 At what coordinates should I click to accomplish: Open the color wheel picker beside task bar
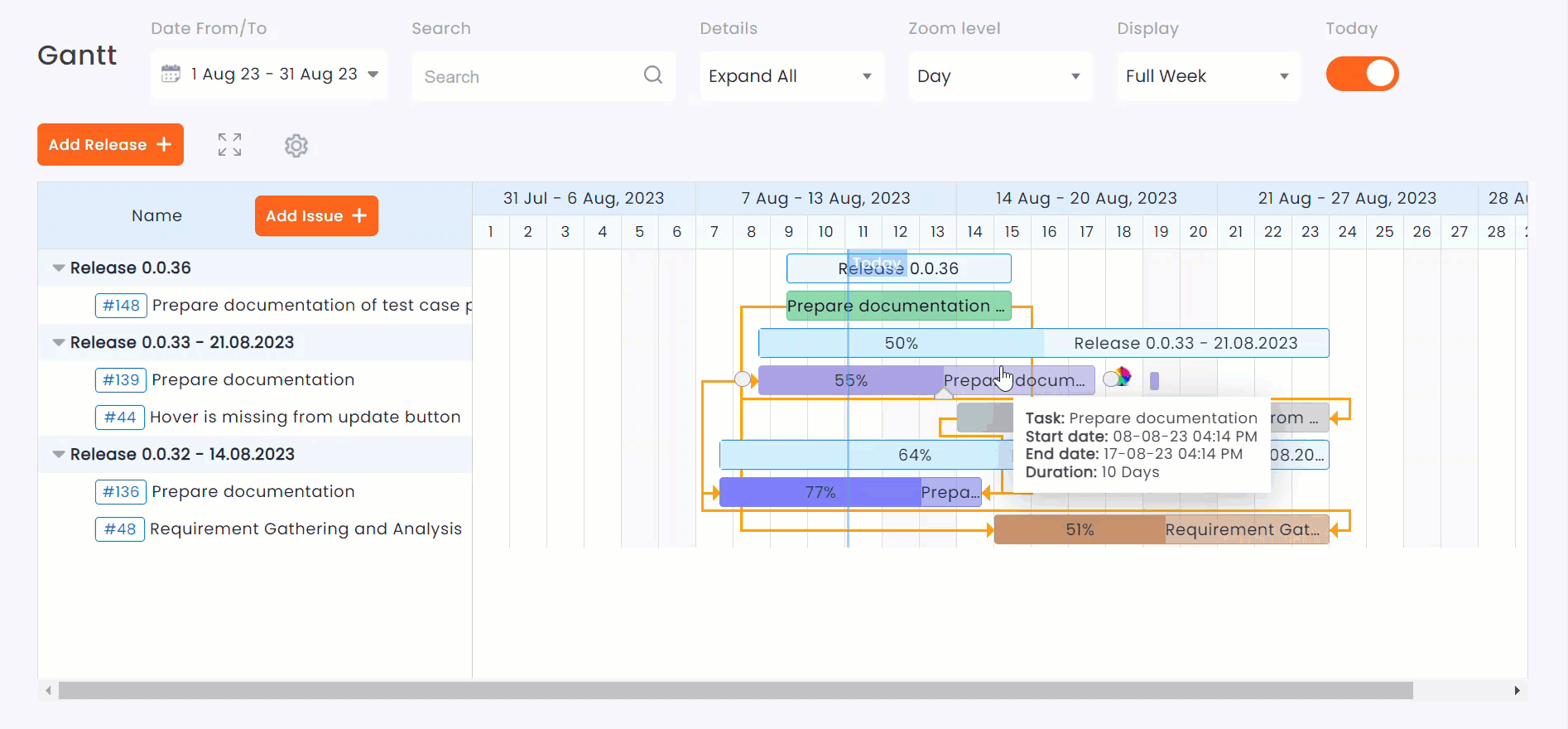[1122, 378]
